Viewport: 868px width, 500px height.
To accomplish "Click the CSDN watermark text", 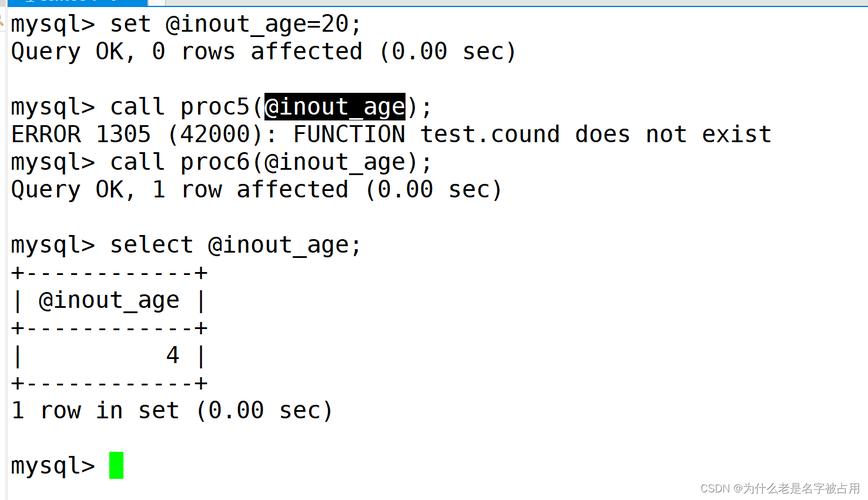I will click(780, 488).
